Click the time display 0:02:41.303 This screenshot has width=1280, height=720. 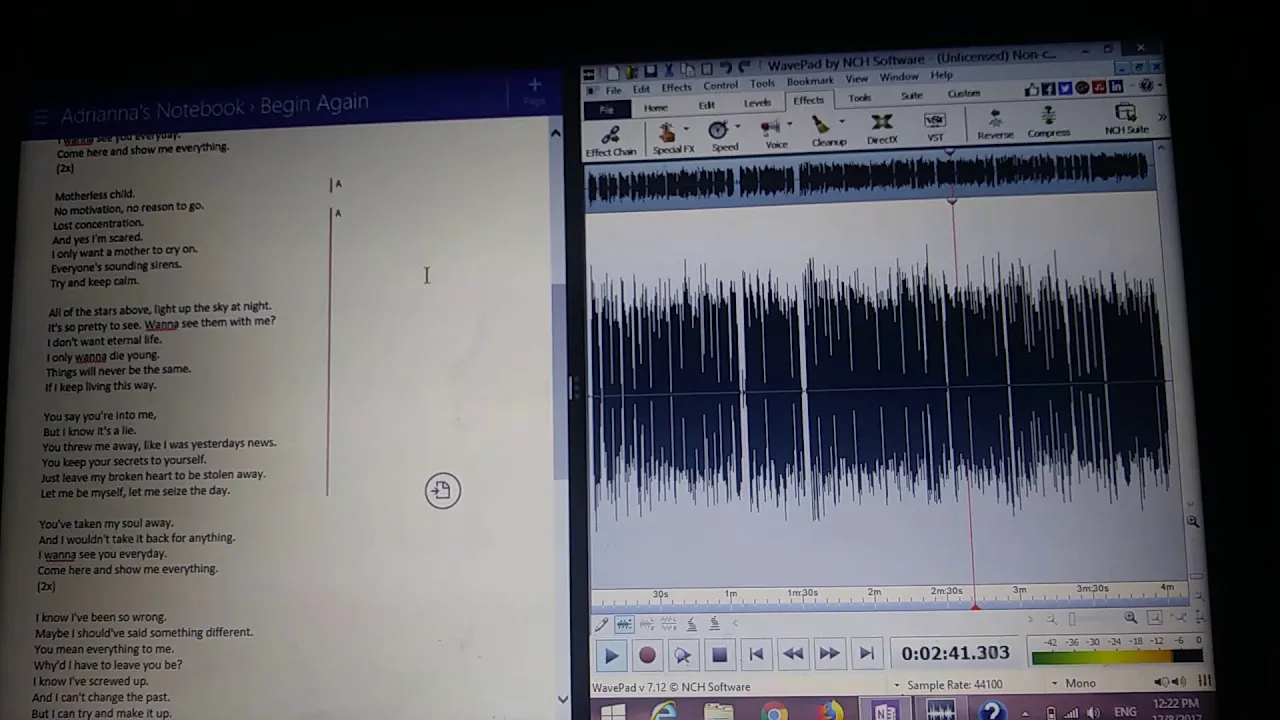(955, 653)
